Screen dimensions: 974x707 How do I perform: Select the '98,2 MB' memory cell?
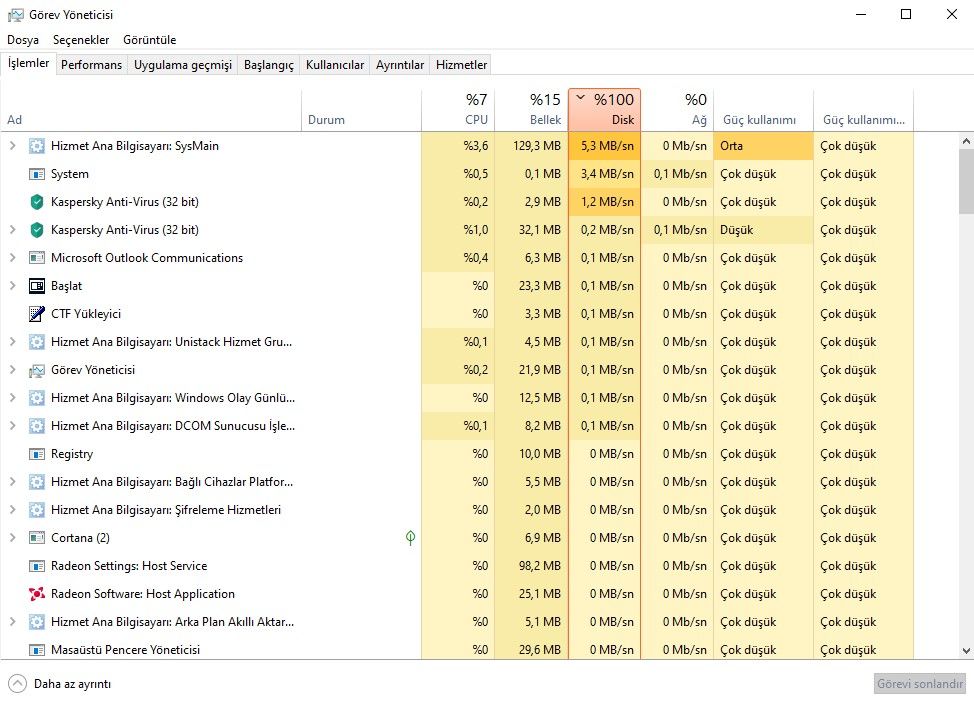[x=531, y=566]
